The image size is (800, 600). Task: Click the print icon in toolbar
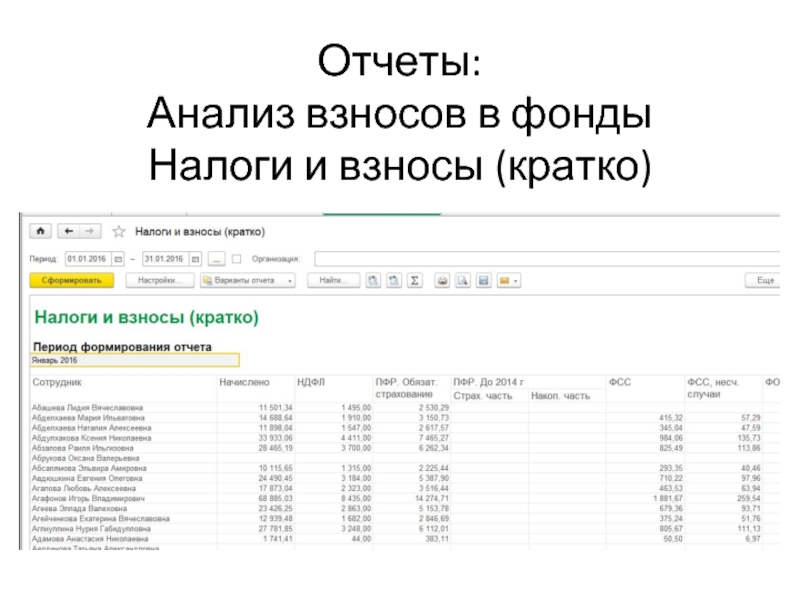(442, 281)
